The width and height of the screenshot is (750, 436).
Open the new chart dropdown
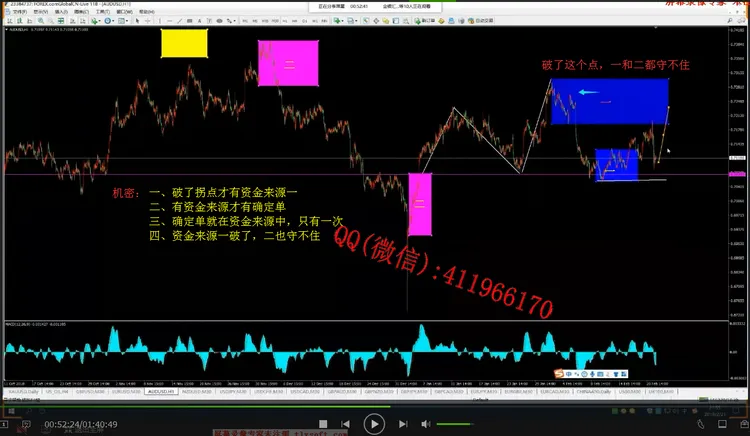pos(338,21)
